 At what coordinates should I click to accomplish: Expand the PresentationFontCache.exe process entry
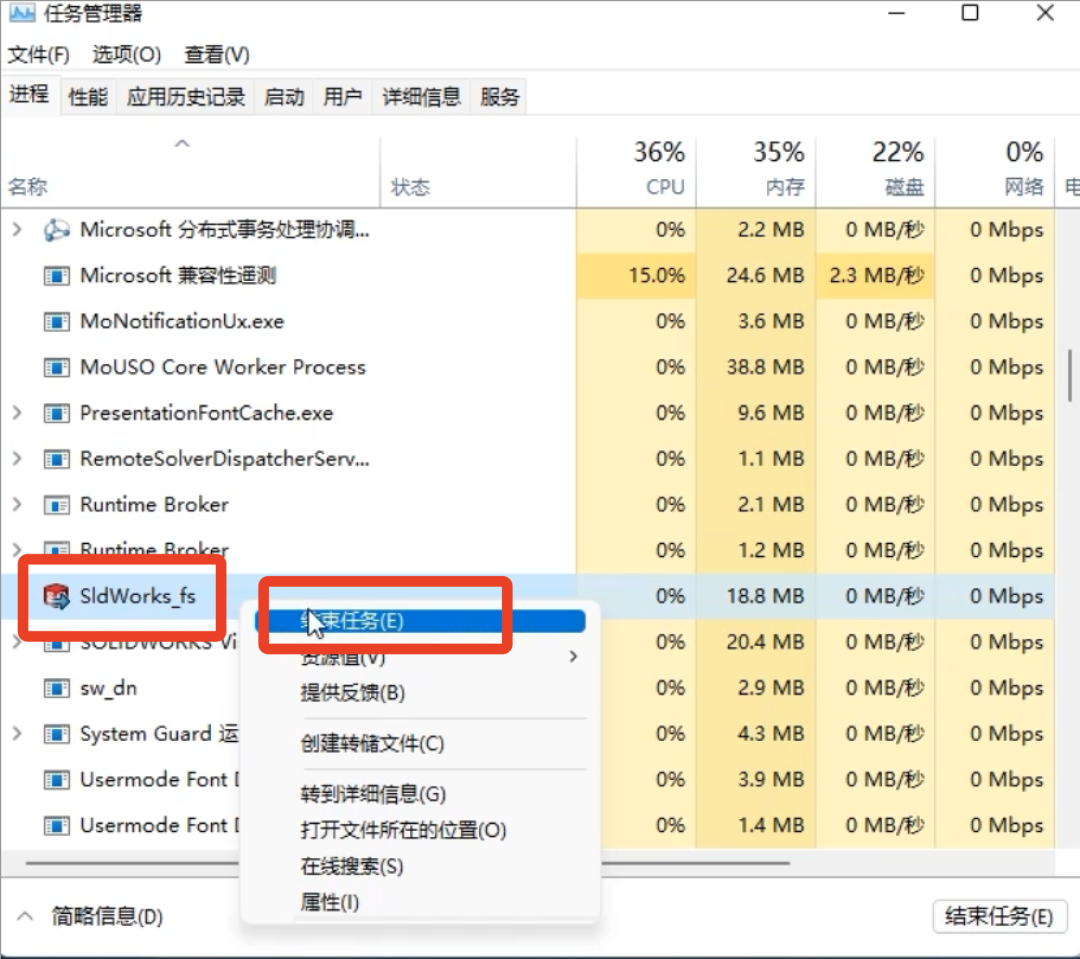[x=18, y=413]
